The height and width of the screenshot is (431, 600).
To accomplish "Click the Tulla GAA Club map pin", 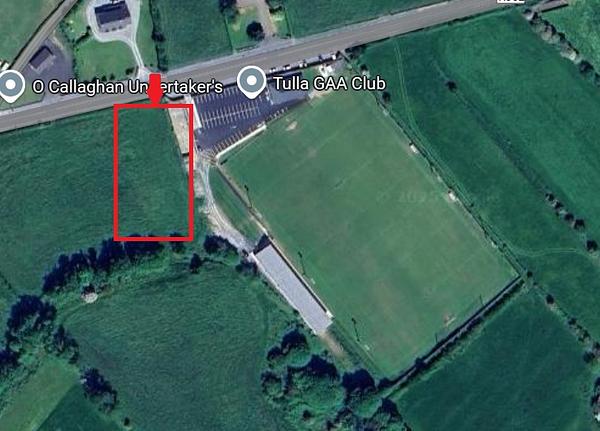I will coord(251,82).
